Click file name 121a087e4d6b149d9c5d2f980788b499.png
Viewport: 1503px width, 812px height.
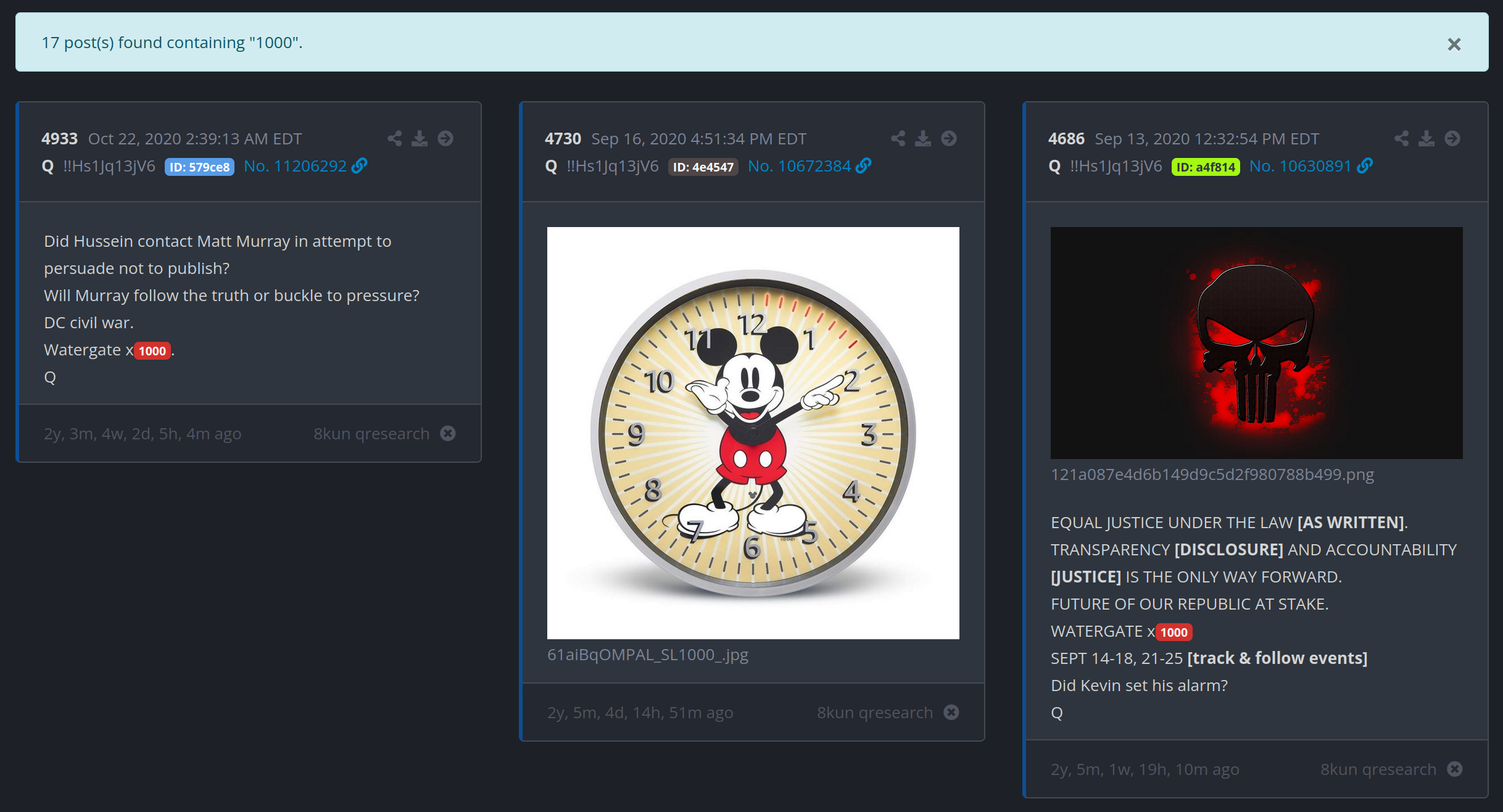click(x=1212, y=474)
